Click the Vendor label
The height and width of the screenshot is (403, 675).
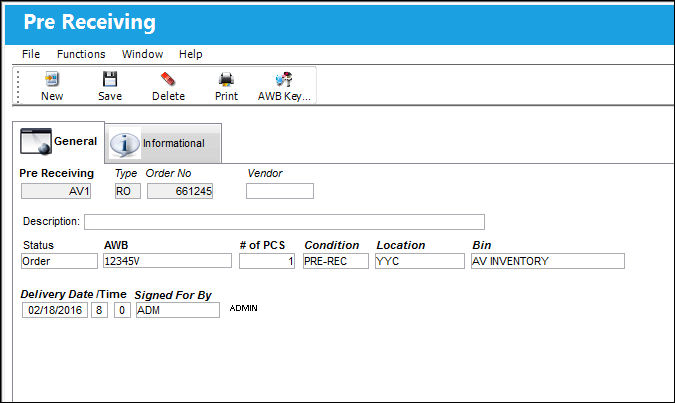coord(265,173)
